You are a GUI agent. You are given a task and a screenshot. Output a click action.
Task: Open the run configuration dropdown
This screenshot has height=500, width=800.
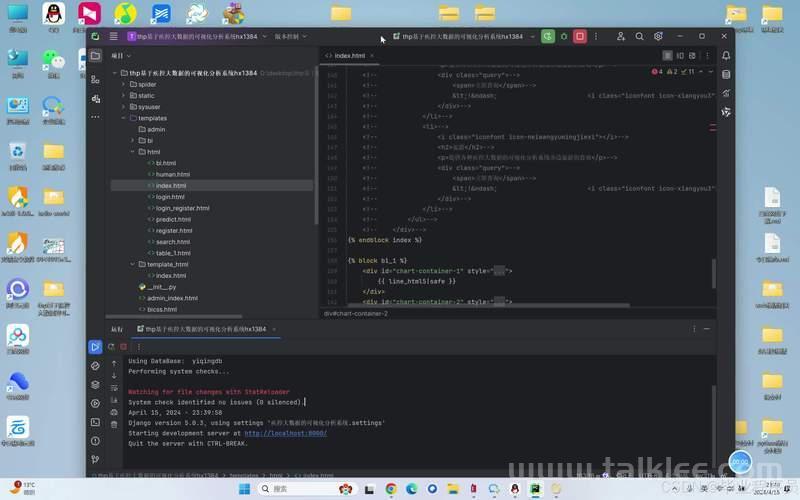click(x=463, y=36)
